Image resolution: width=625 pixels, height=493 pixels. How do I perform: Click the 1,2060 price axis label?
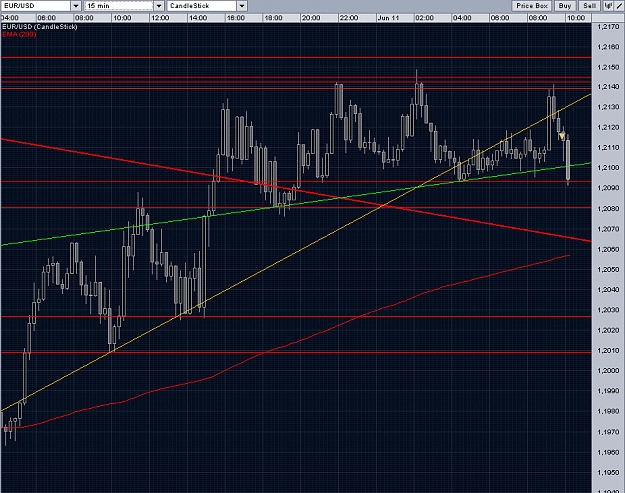(608, 249)
